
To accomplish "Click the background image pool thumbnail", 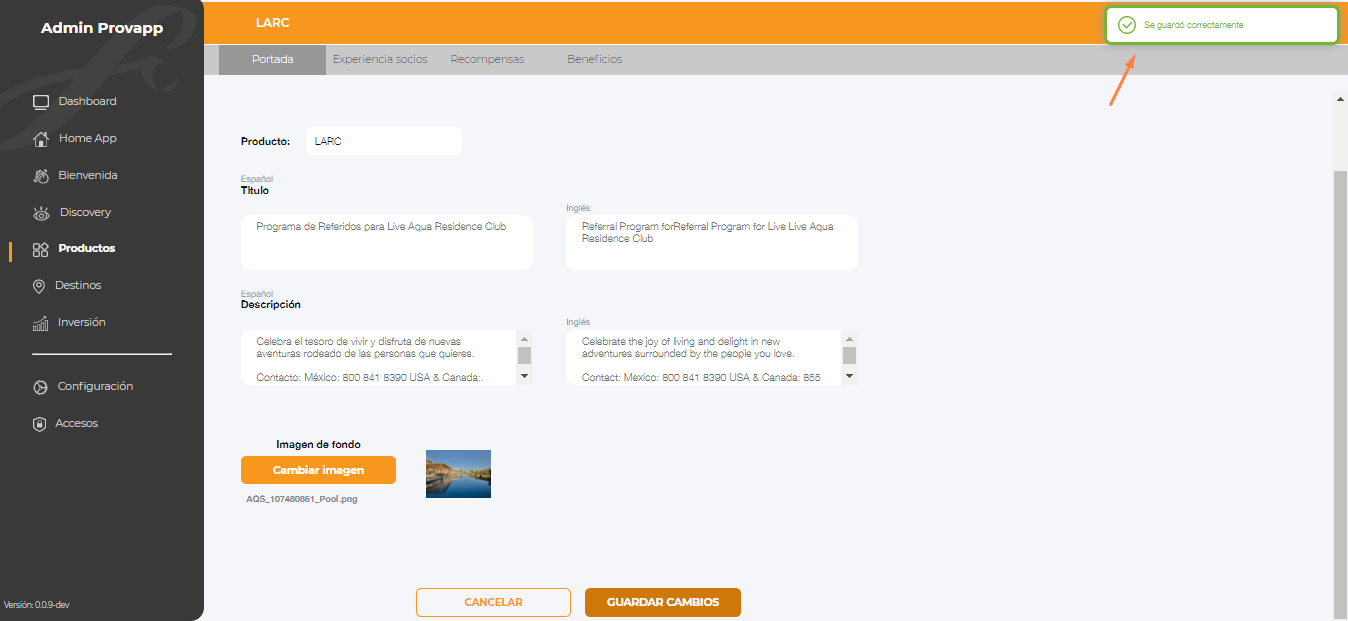I will tap(458, 474).
